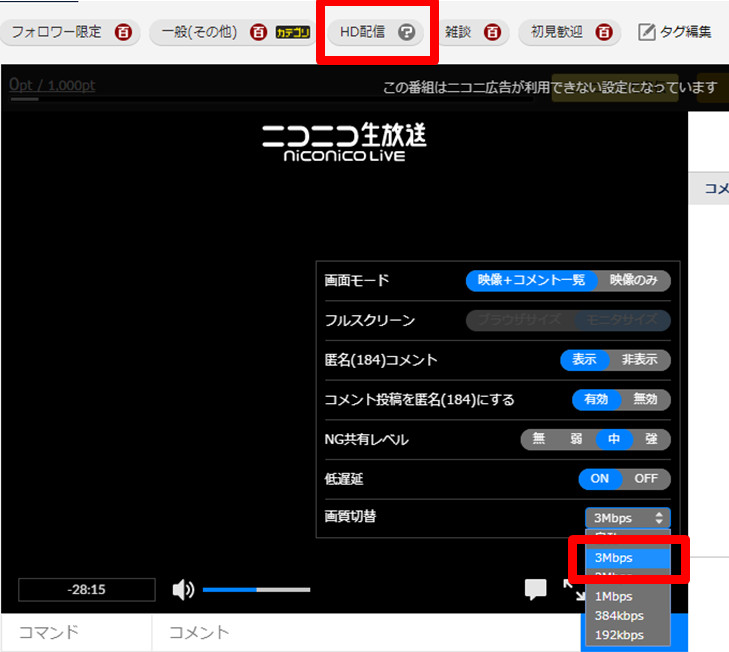This screenshot has height=652, width=729.
Task: Open the 初見歓迎 tag dictionary icon
Action: point(604,32)
